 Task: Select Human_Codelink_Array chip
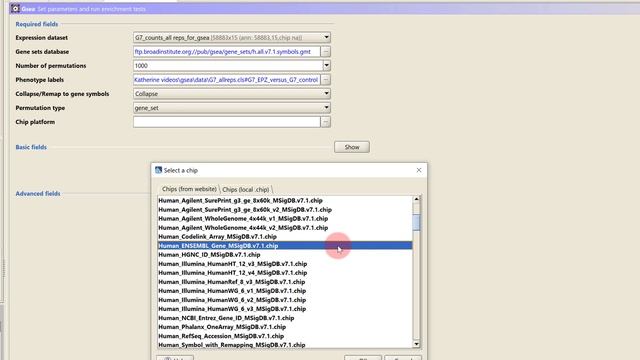coord(285,236)
